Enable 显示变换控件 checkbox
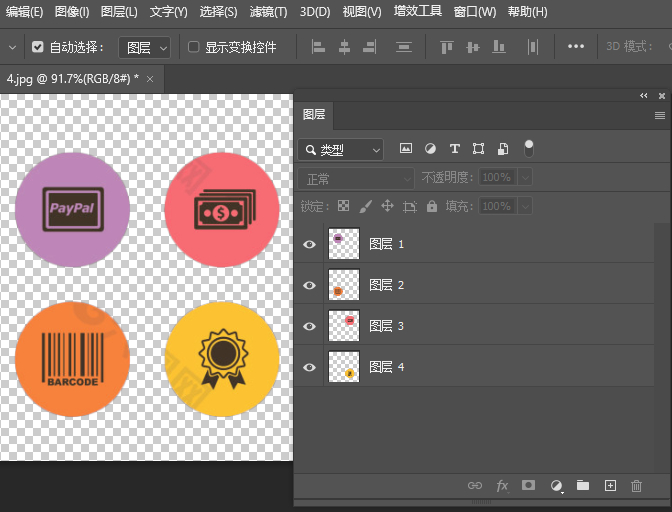This screenshot has width=672, height=512. point(194,47)
